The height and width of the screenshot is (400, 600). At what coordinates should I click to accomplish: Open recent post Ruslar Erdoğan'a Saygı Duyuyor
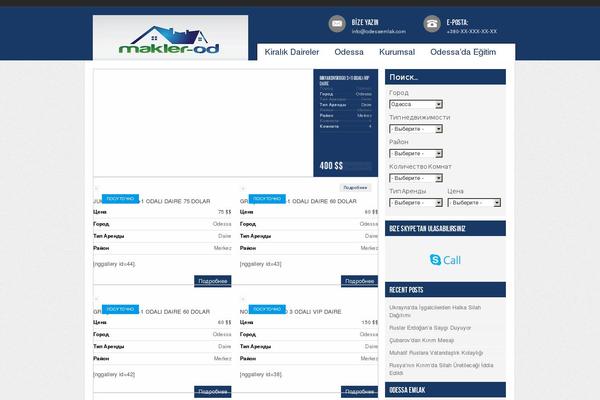tap(430, 328)
